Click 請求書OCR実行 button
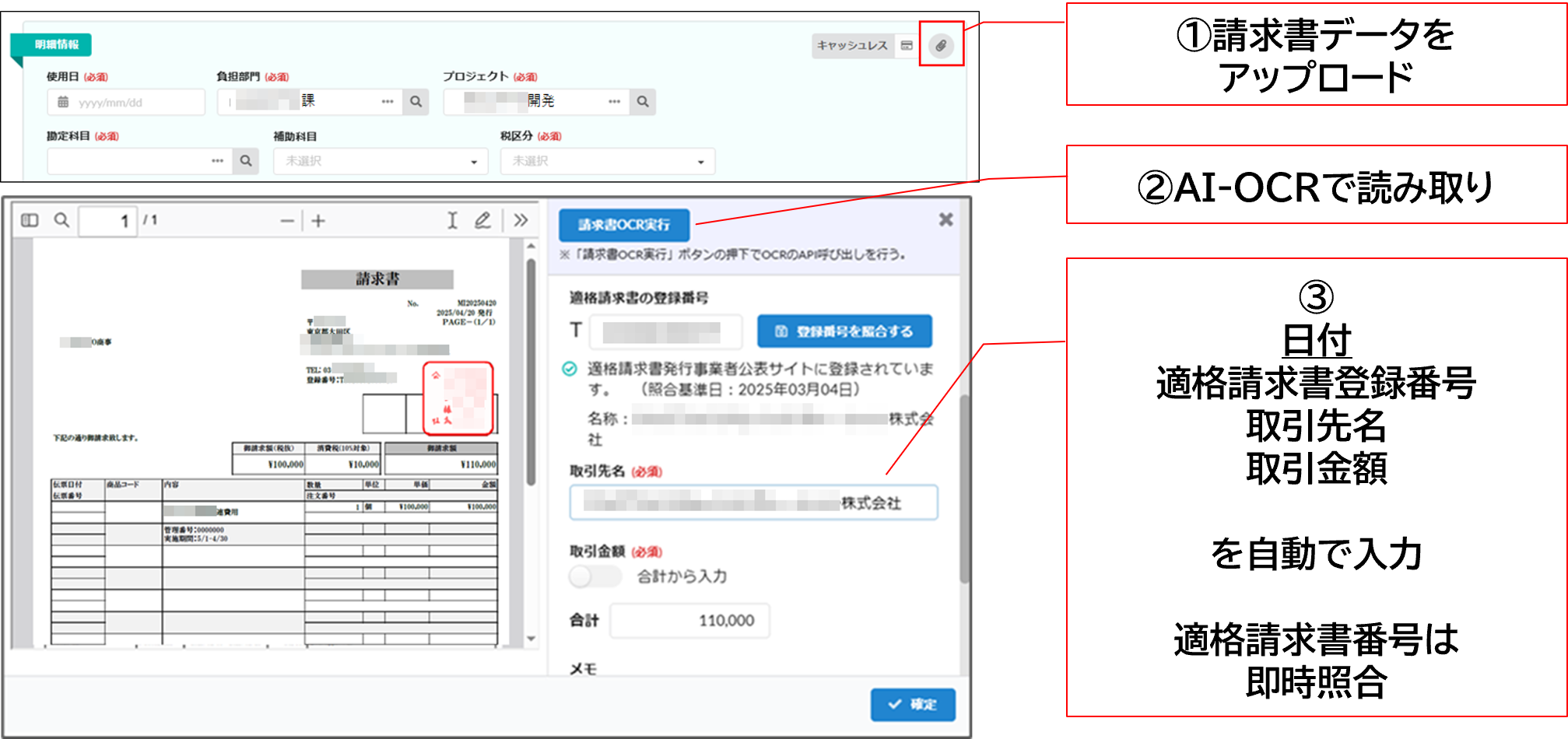The width and height of the screenshot is (1568, 739). point(624,225)
